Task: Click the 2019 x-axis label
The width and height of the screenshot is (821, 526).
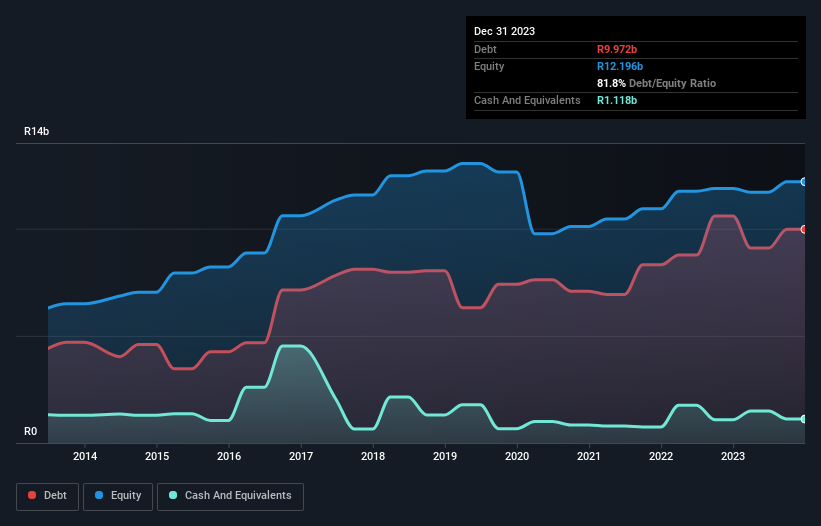Action: pyautogui.click(x=445, y=456)
